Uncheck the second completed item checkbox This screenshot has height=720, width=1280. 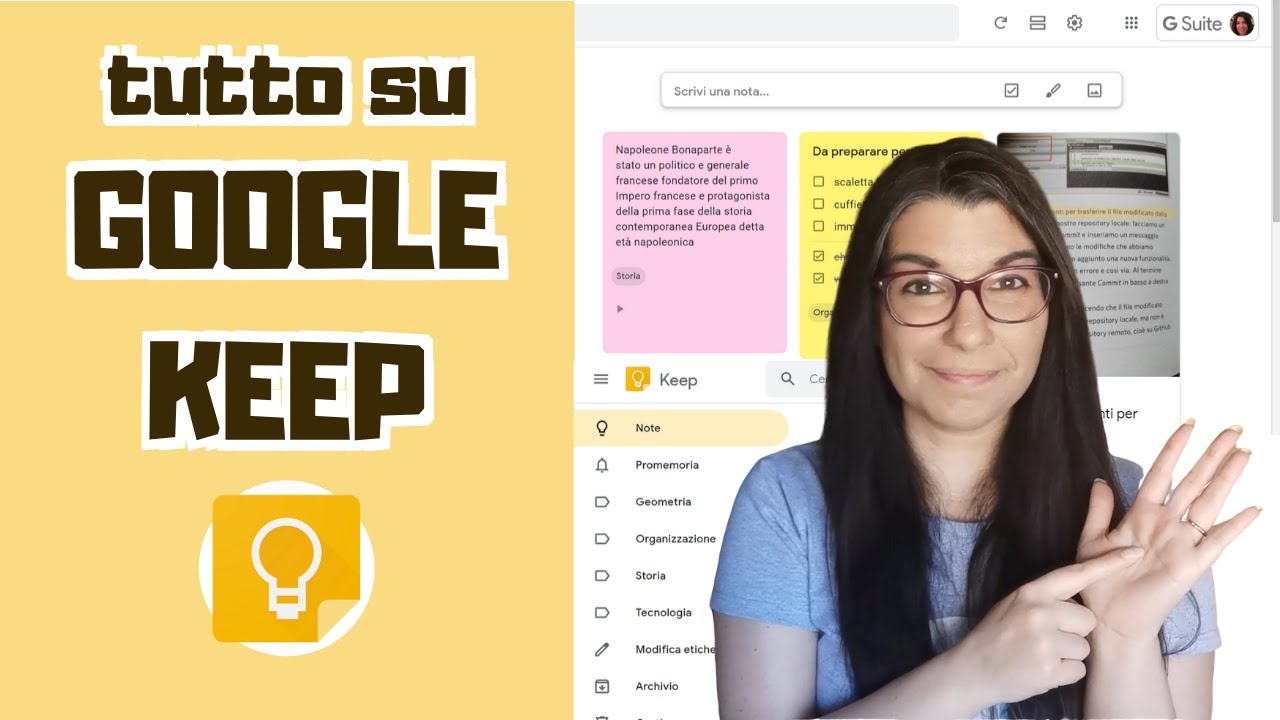tap(818, 278)
